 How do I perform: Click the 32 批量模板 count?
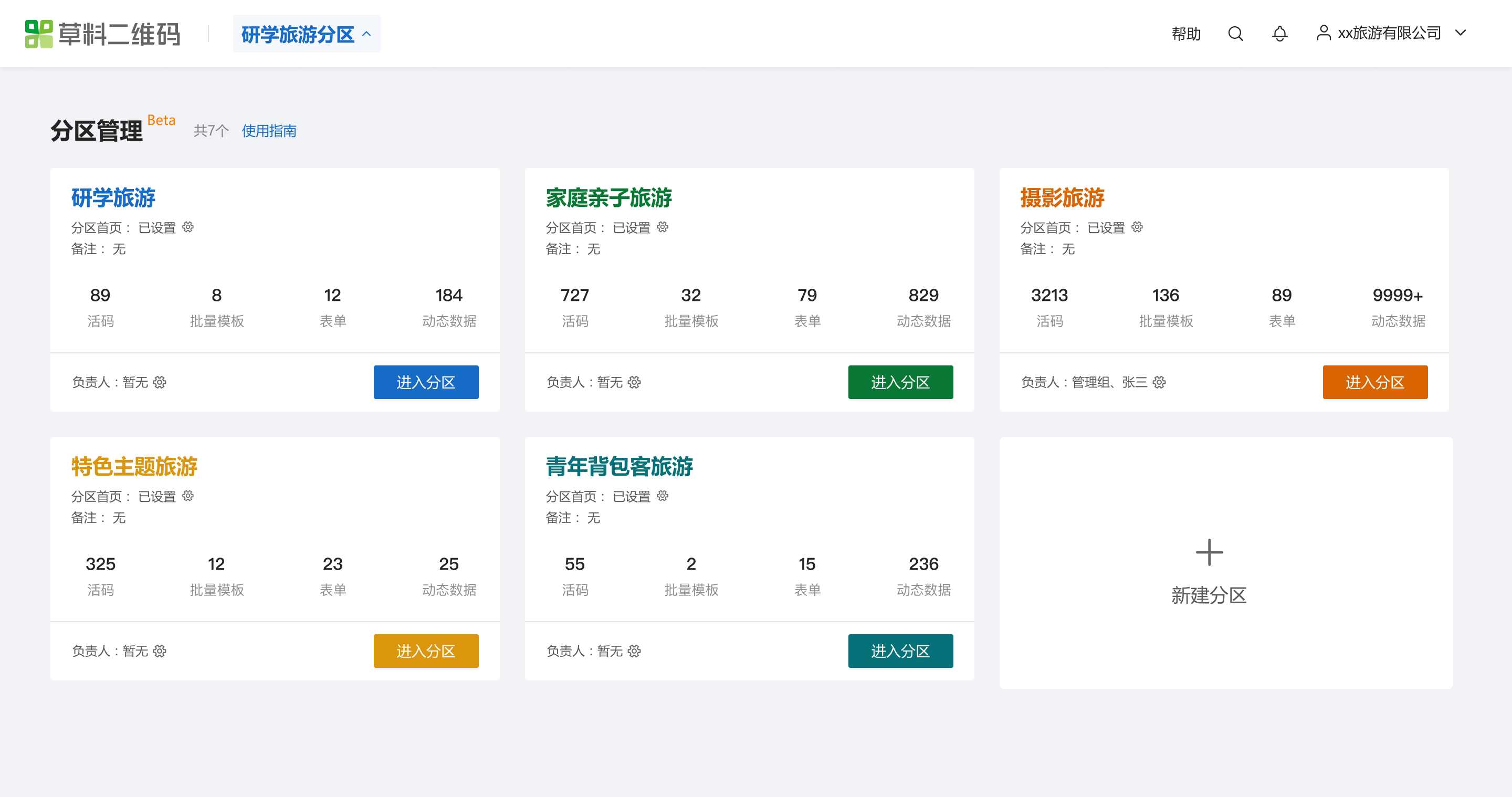pos(691,295)
